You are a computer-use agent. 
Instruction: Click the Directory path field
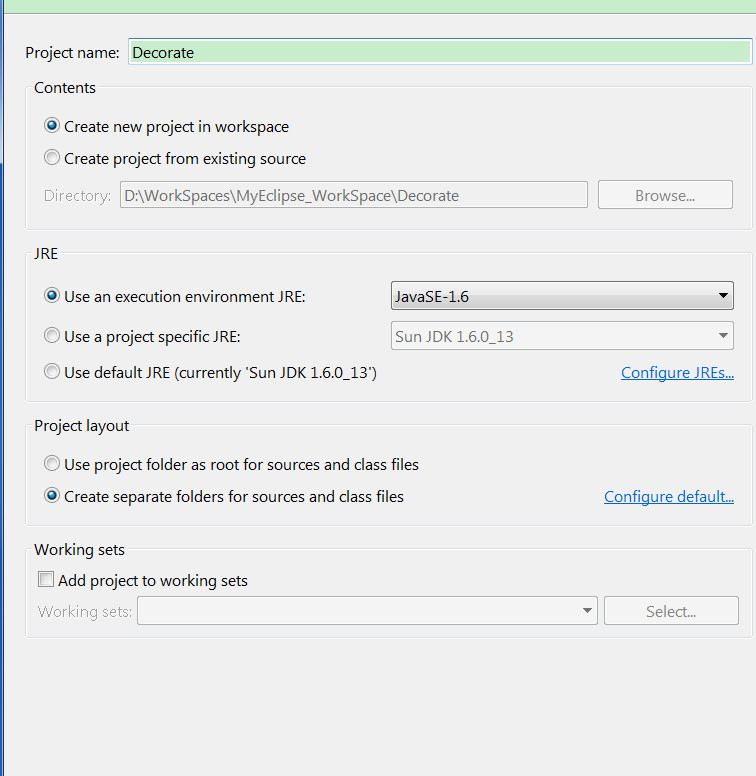click(354, 195)
